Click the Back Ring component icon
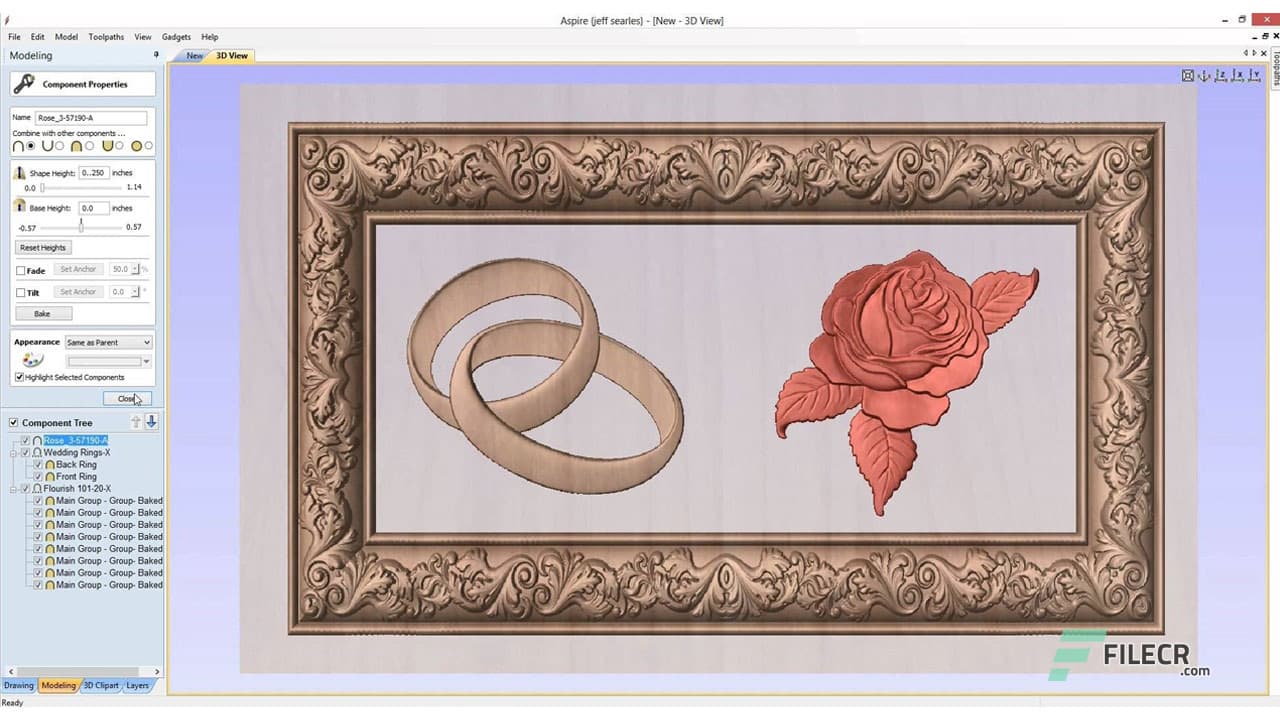Viewport: 1280px width, 720px height. tap(50, 464)
